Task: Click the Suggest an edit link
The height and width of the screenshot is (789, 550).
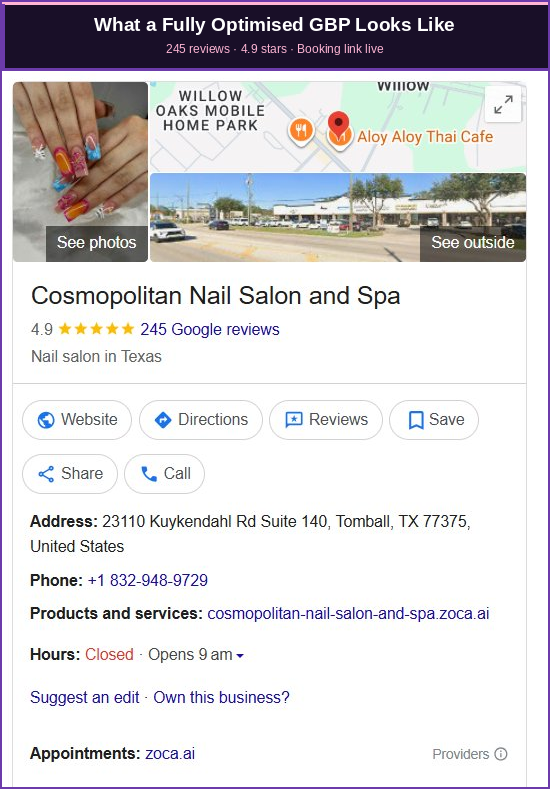Action: point(85,697)
